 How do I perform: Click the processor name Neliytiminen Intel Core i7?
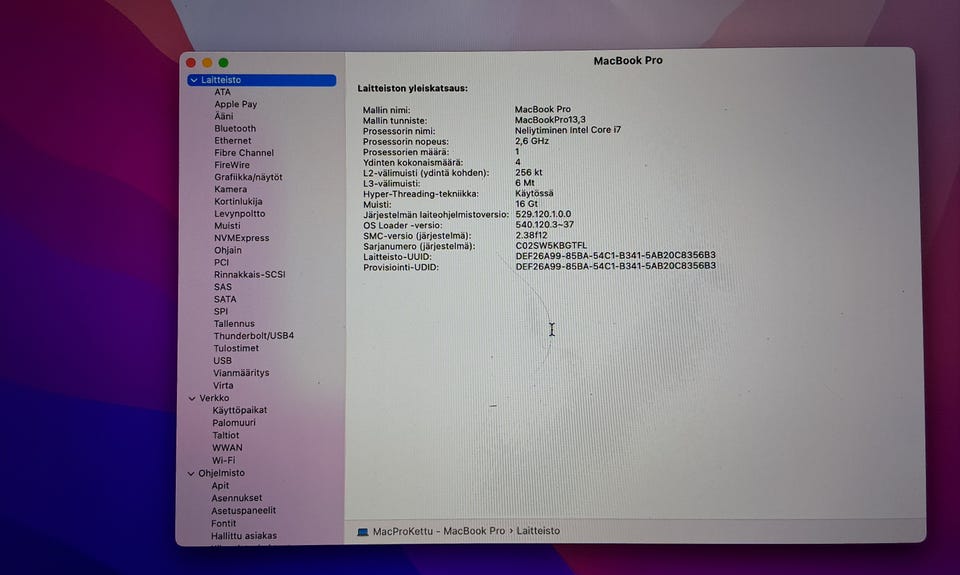tap(568, 130)
